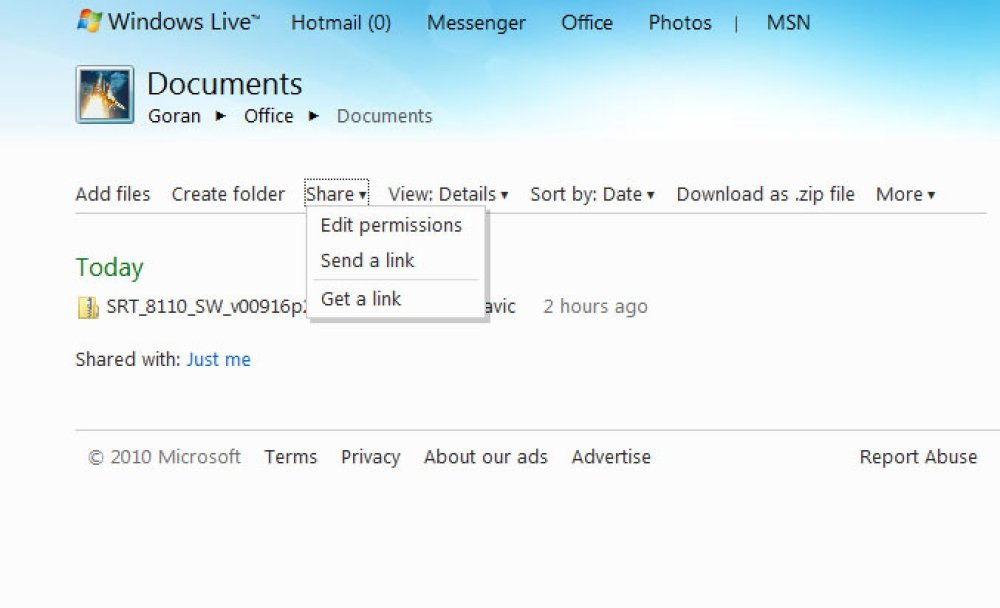Open Photos in the top navigation

[x=680, y=23]
